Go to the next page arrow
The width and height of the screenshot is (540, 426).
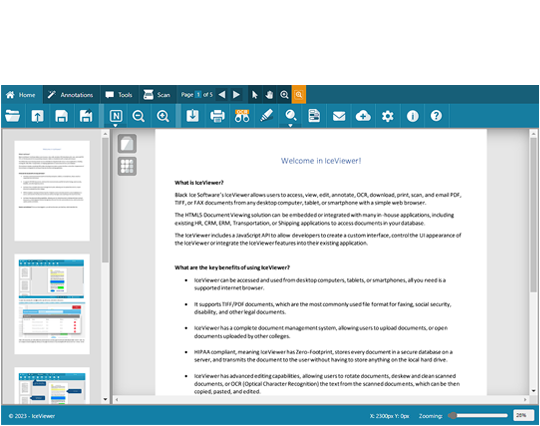(x=236, y=95)
